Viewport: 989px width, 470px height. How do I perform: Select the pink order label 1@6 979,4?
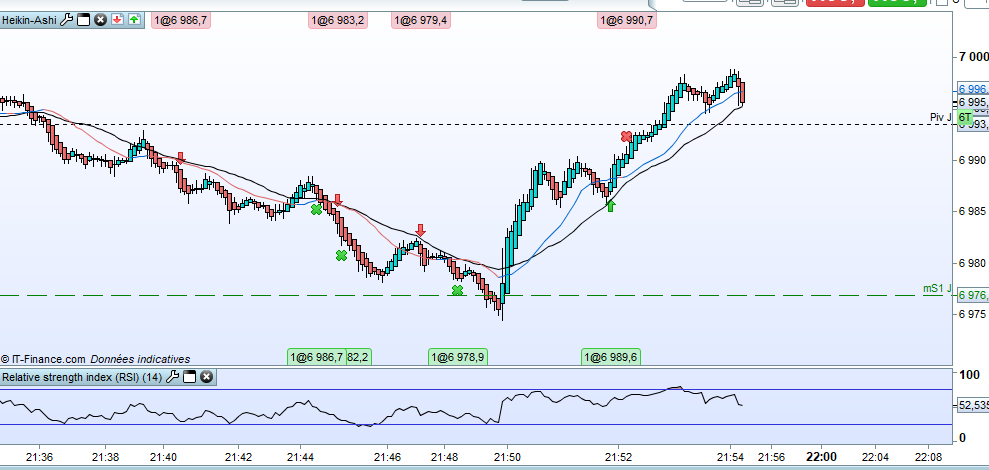[421, 21]
